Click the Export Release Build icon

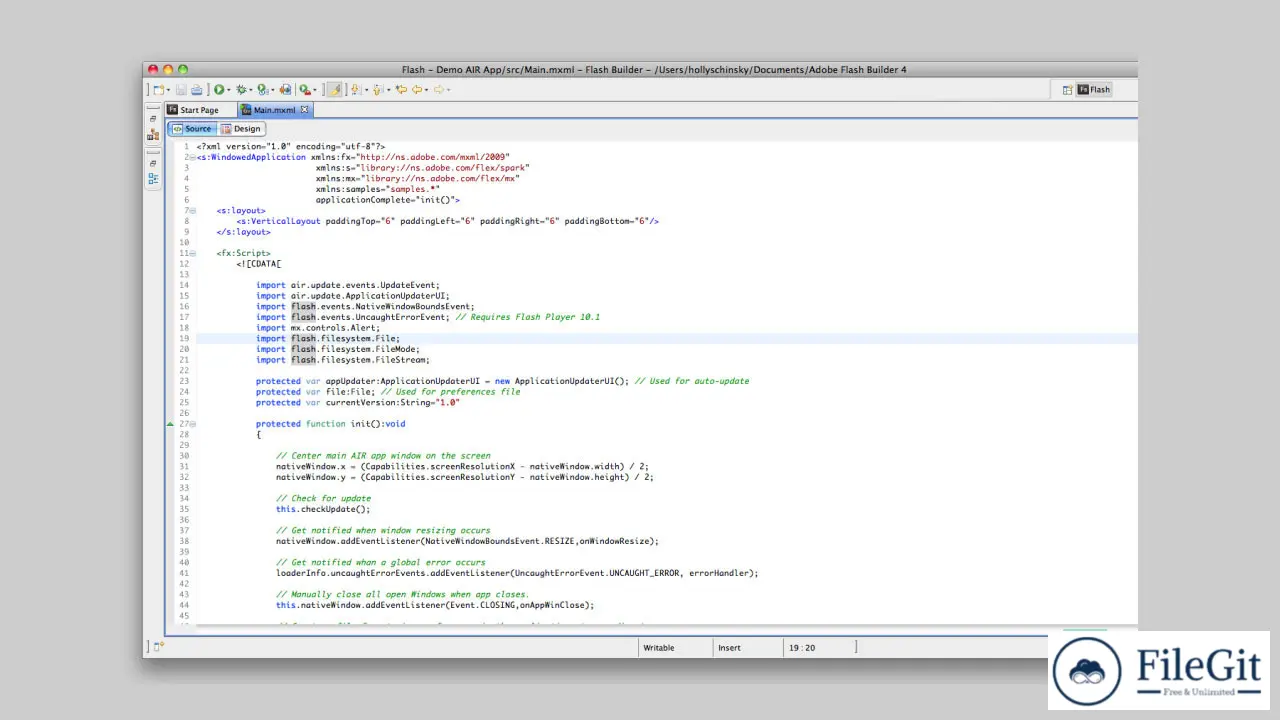coord(285,90)
